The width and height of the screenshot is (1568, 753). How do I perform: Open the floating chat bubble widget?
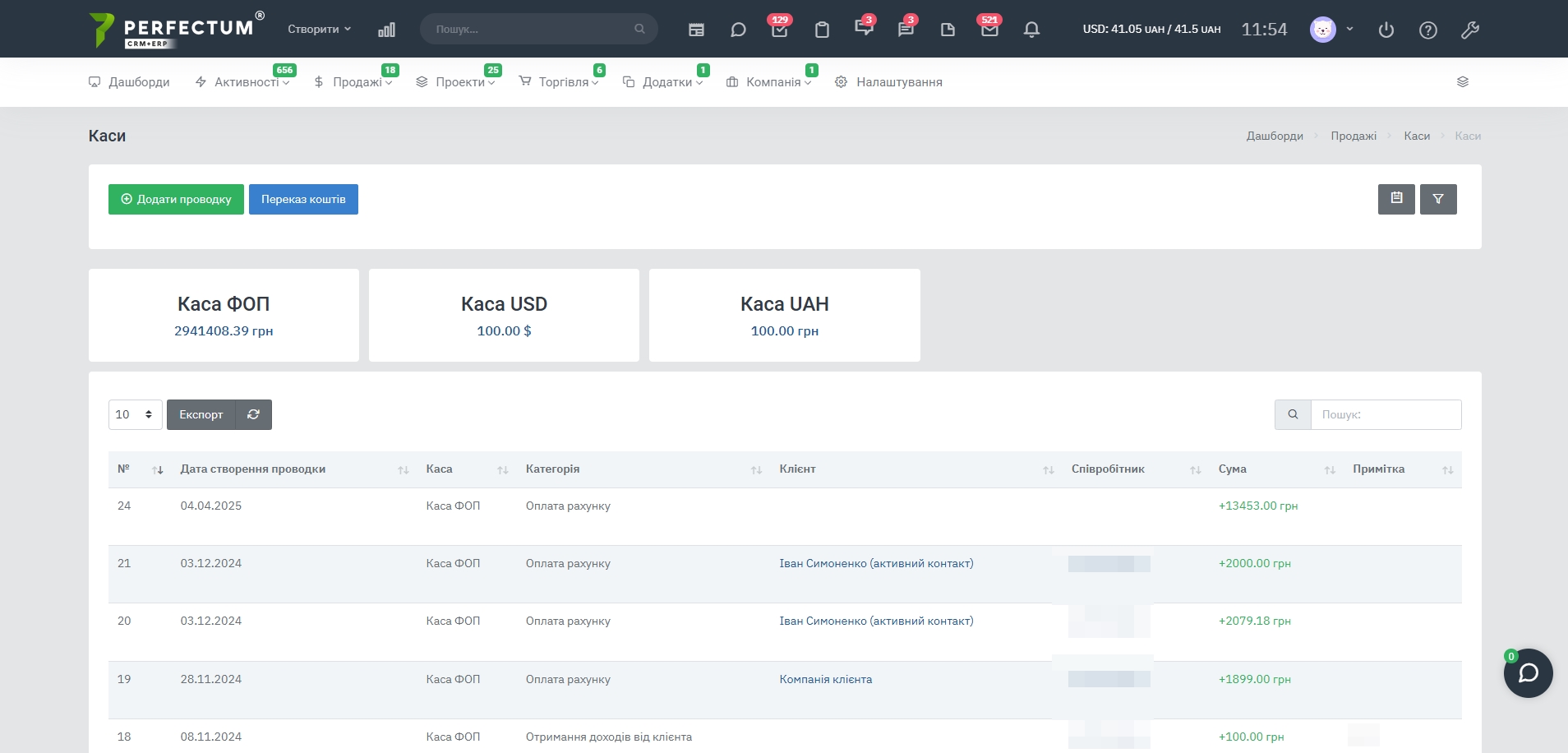point(1528,673)
